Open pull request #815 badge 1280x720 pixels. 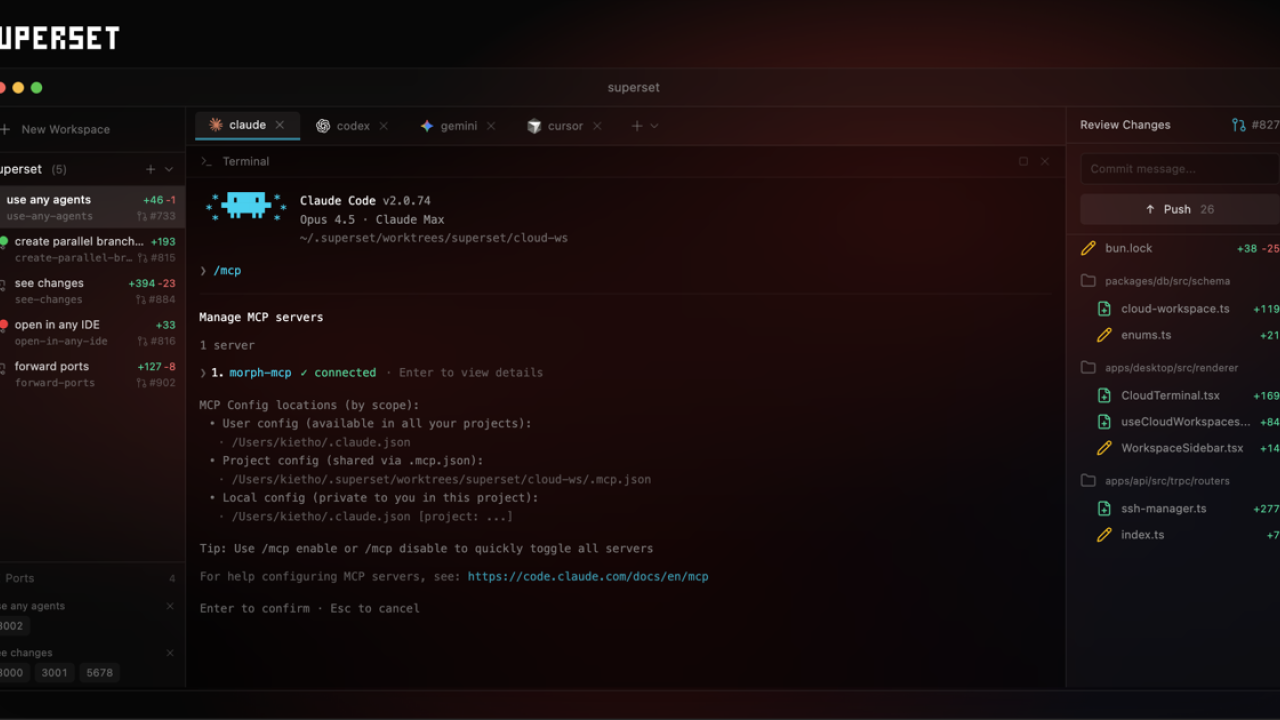coord(156,258)
